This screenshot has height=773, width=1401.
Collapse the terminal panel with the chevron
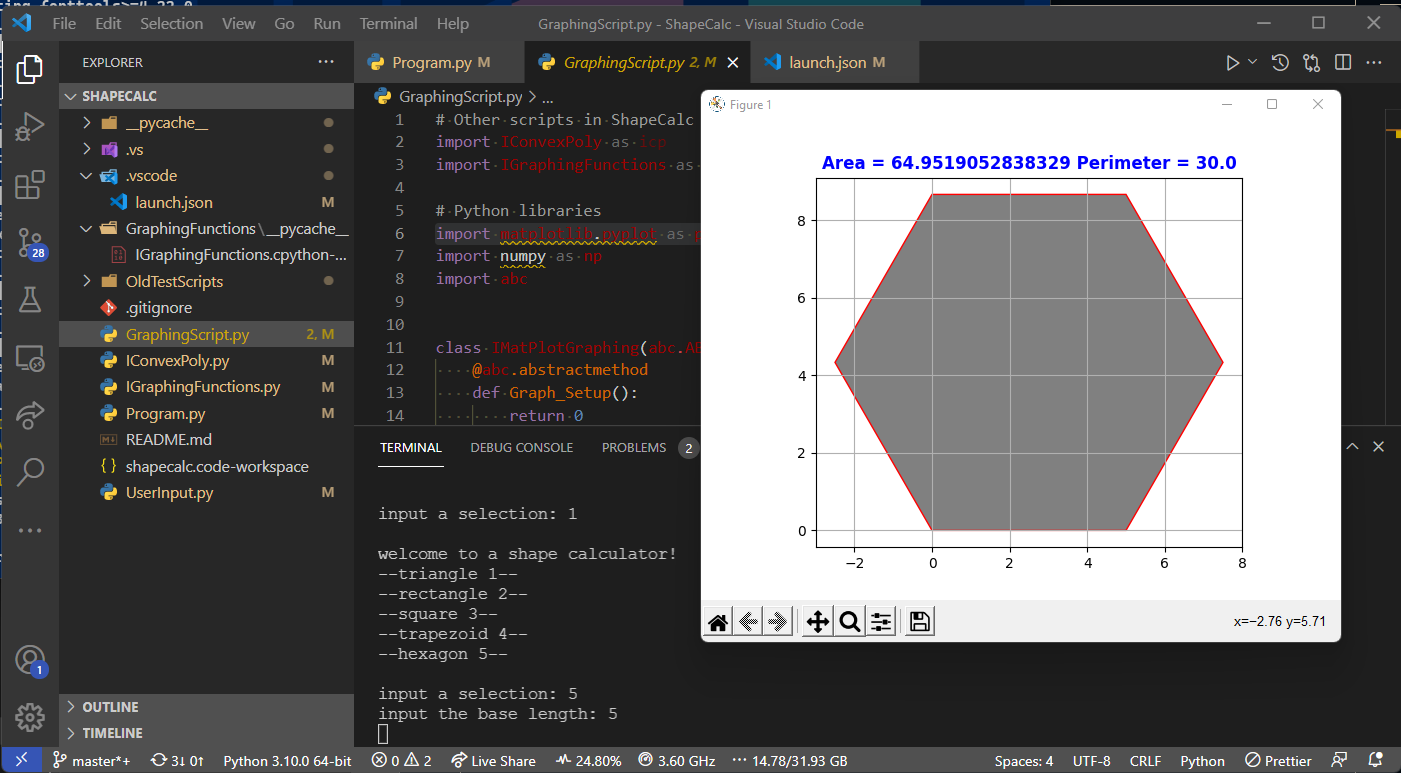tap(1354, 446)
